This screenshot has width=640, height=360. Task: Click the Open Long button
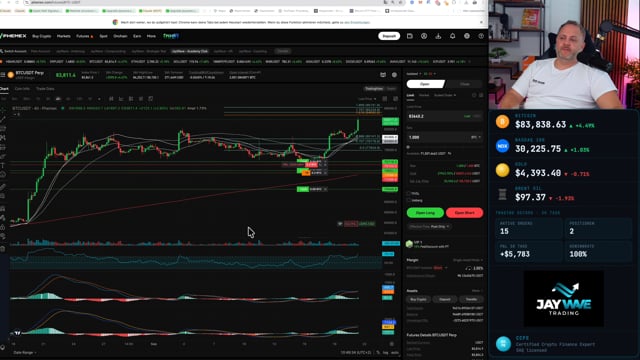pyautogui.click(x=425, y=213)
